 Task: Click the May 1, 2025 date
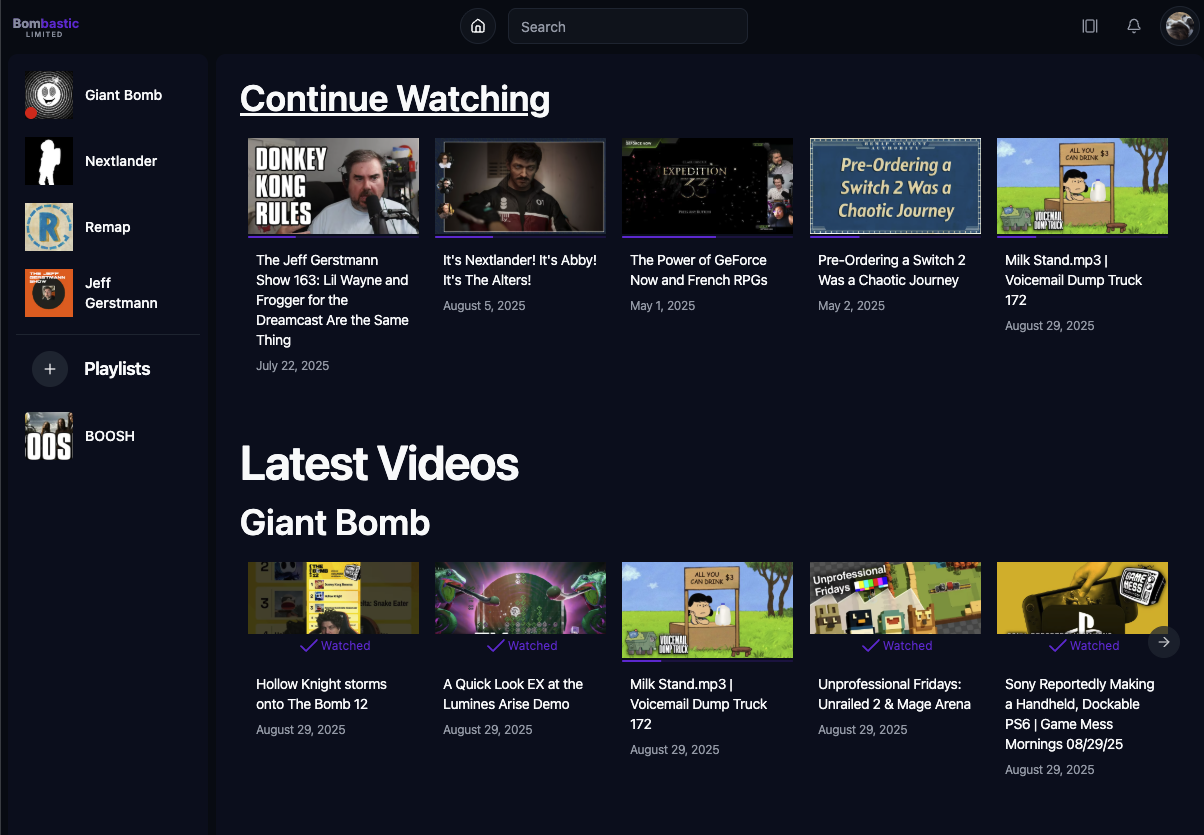[662, 306]
